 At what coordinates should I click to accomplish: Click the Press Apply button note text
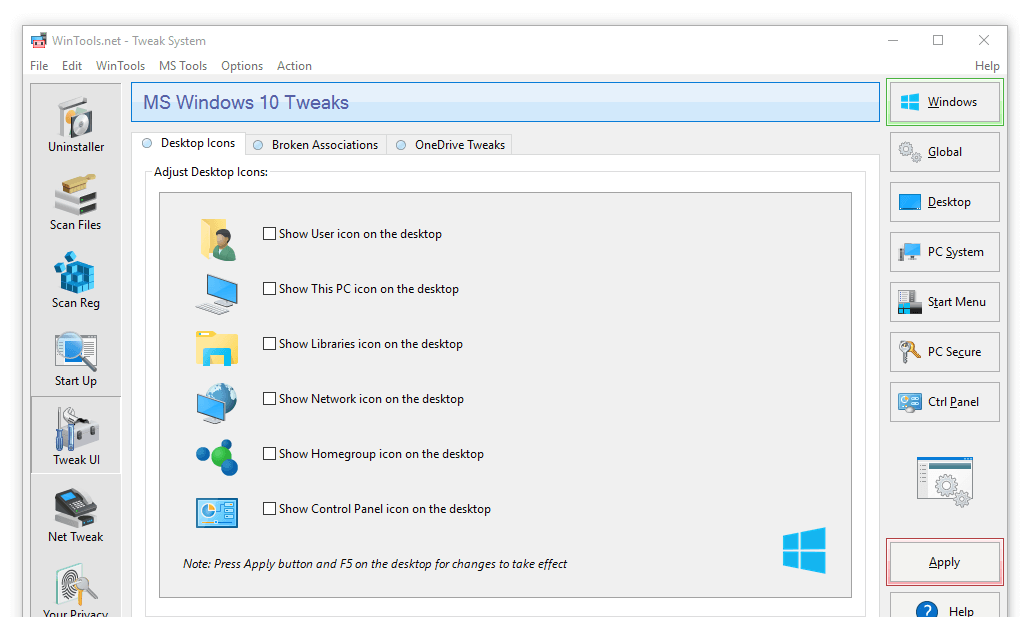tap(375, 564)
